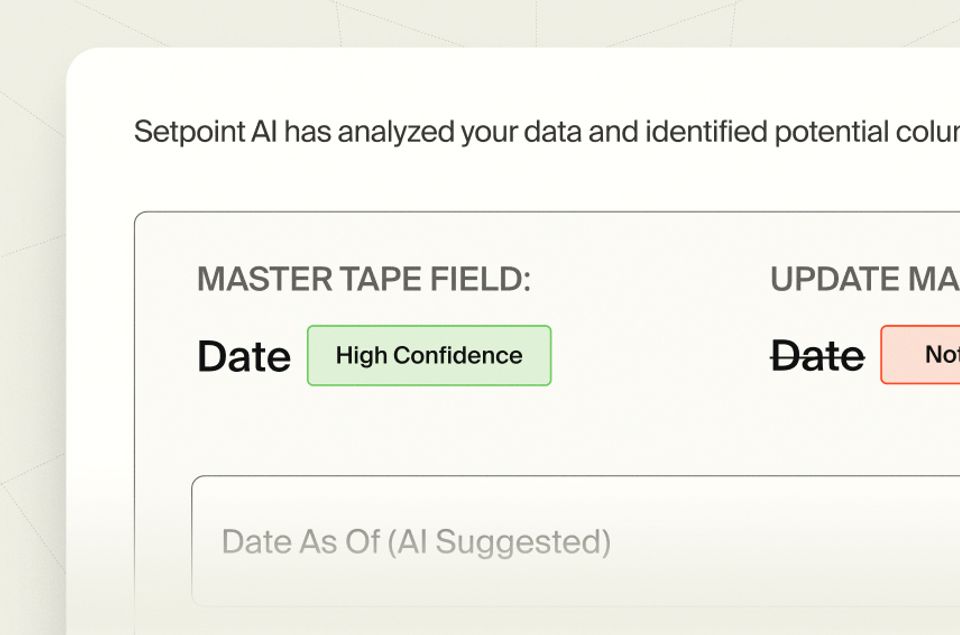This screenshot has width=960, height=635.
Task: Click the word Confidence in the green badge
Action: [x=458, y=355]
